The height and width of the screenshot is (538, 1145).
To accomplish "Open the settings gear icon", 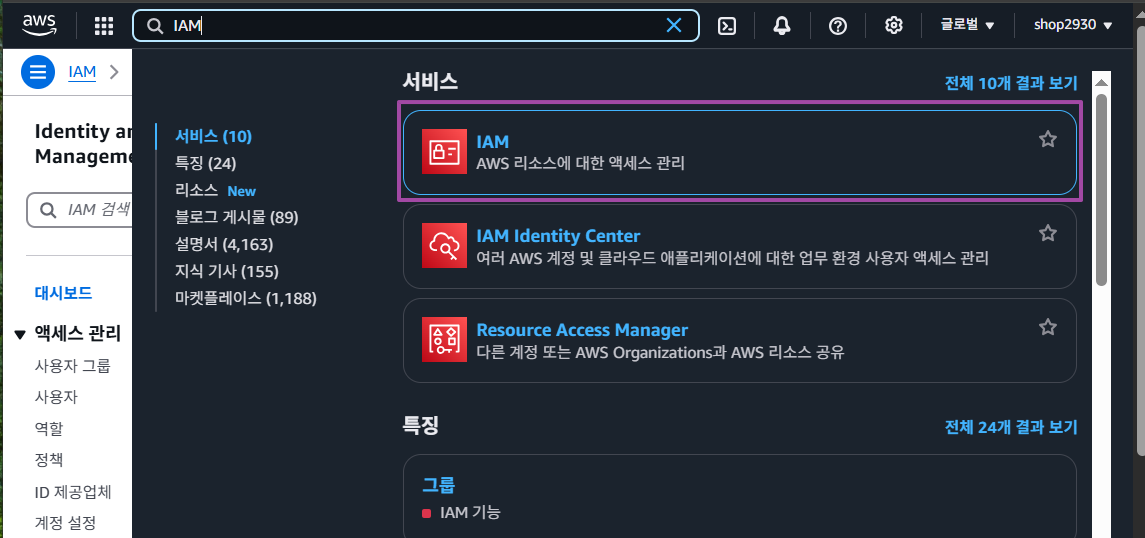I will [893, 26].
